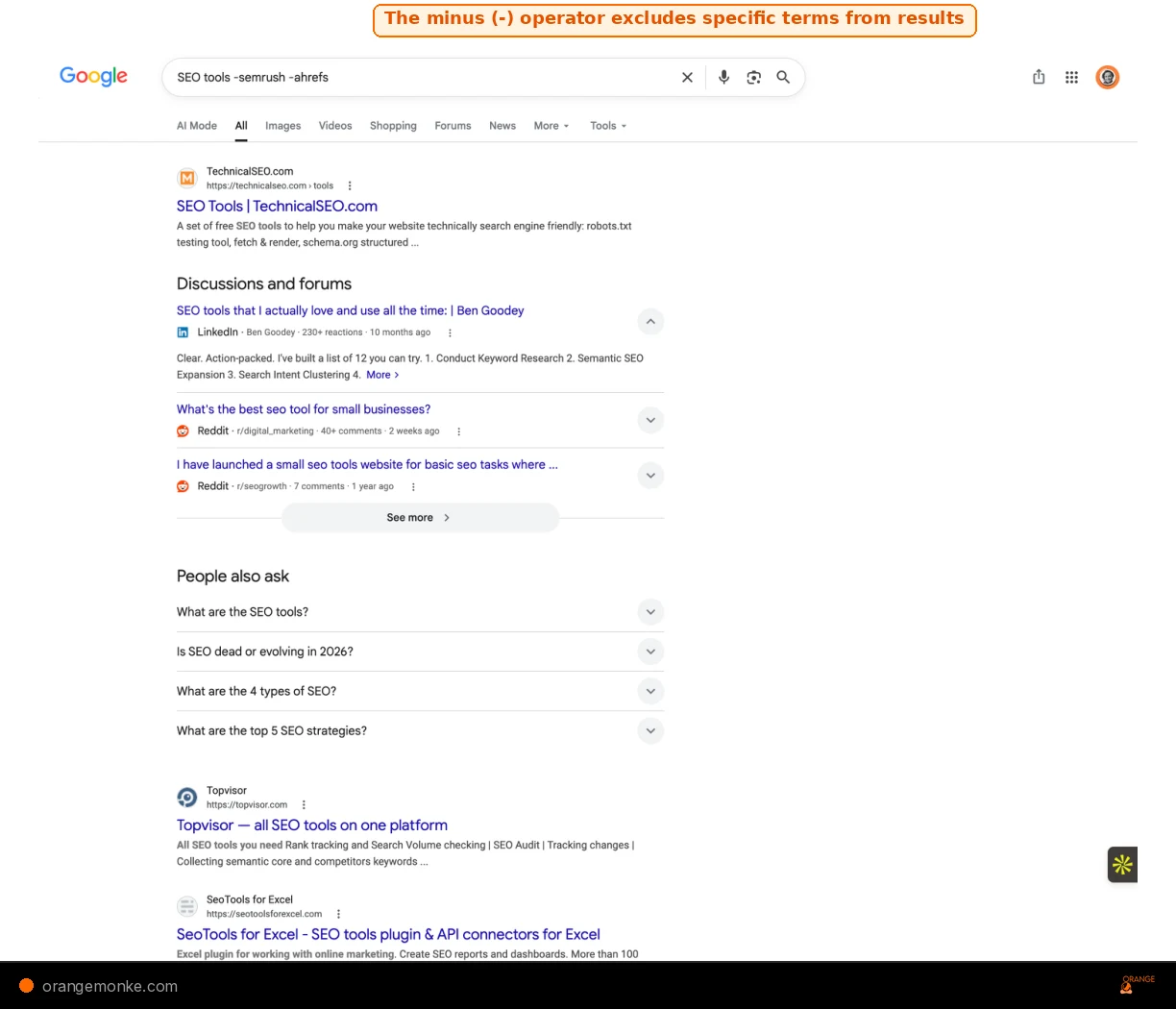Viewport: 1176px width, 1009px height.
Task: Expand 'What are the 4 types of SEO?'
Action: [650, 691]
